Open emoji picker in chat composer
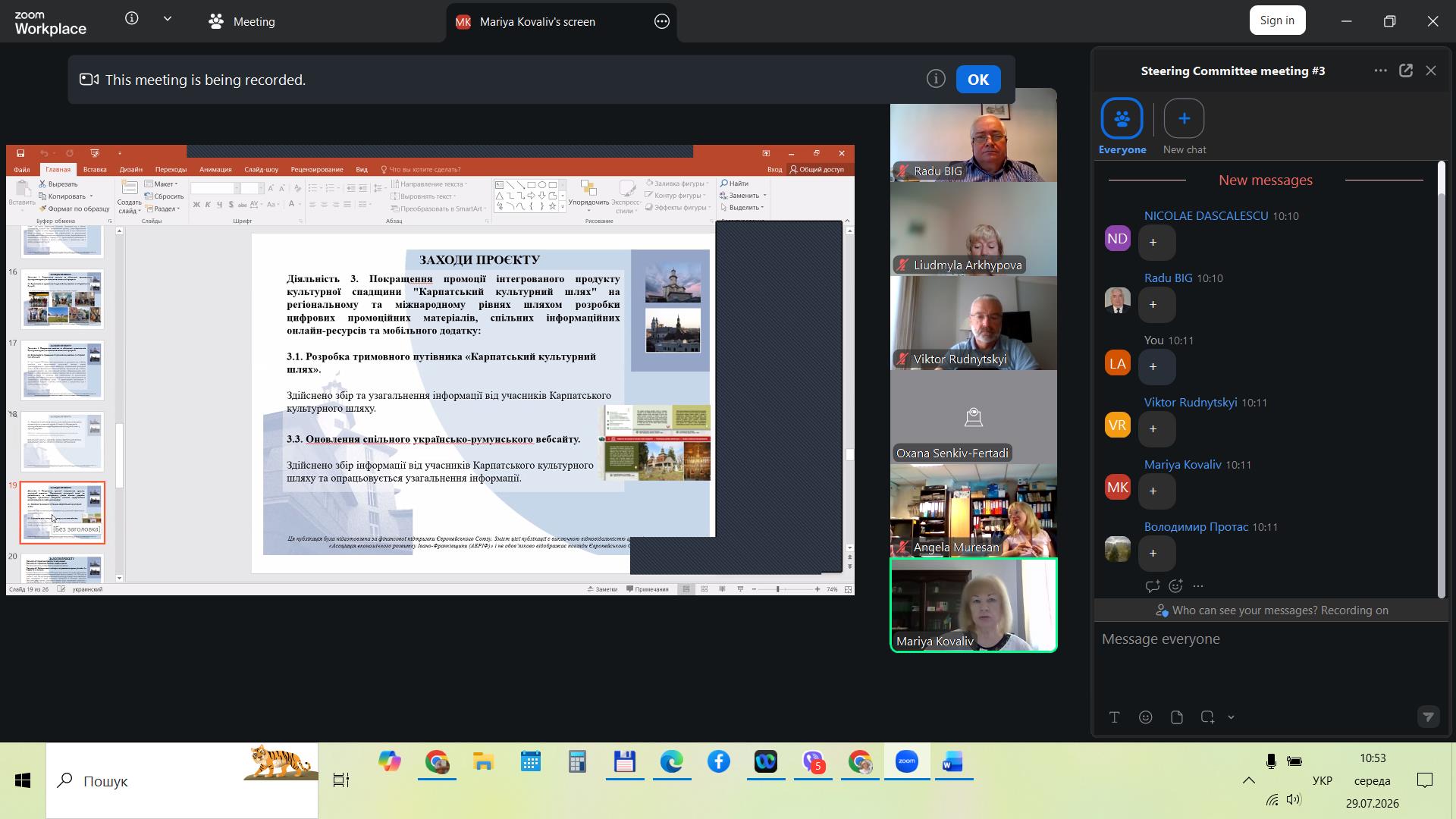This screenshot has height=819, width=1456. coord(1146,717)
